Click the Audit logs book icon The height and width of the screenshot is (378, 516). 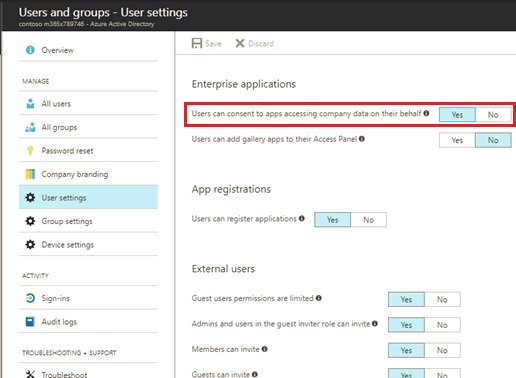click(30, 322)
